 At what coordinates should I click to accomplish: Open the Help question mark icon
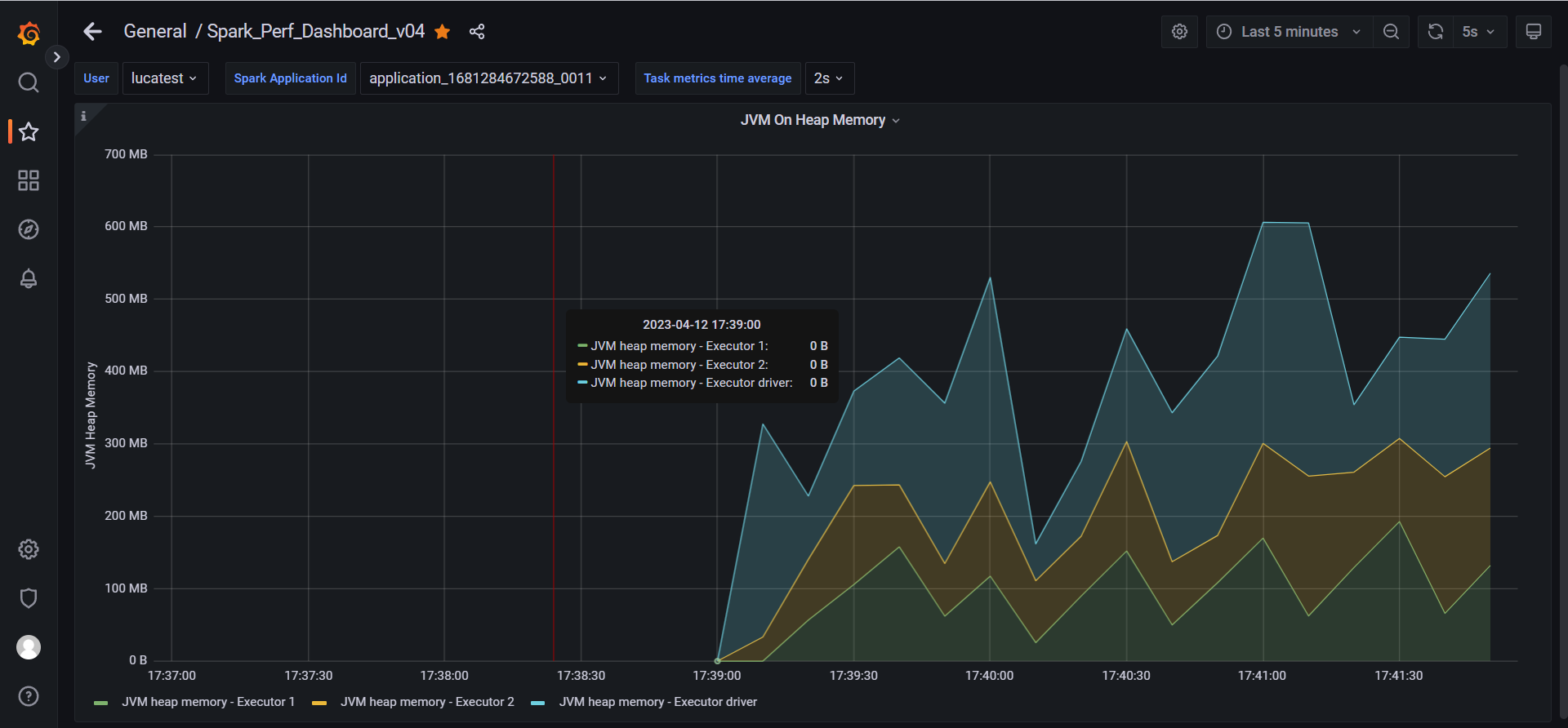(29, 696)
